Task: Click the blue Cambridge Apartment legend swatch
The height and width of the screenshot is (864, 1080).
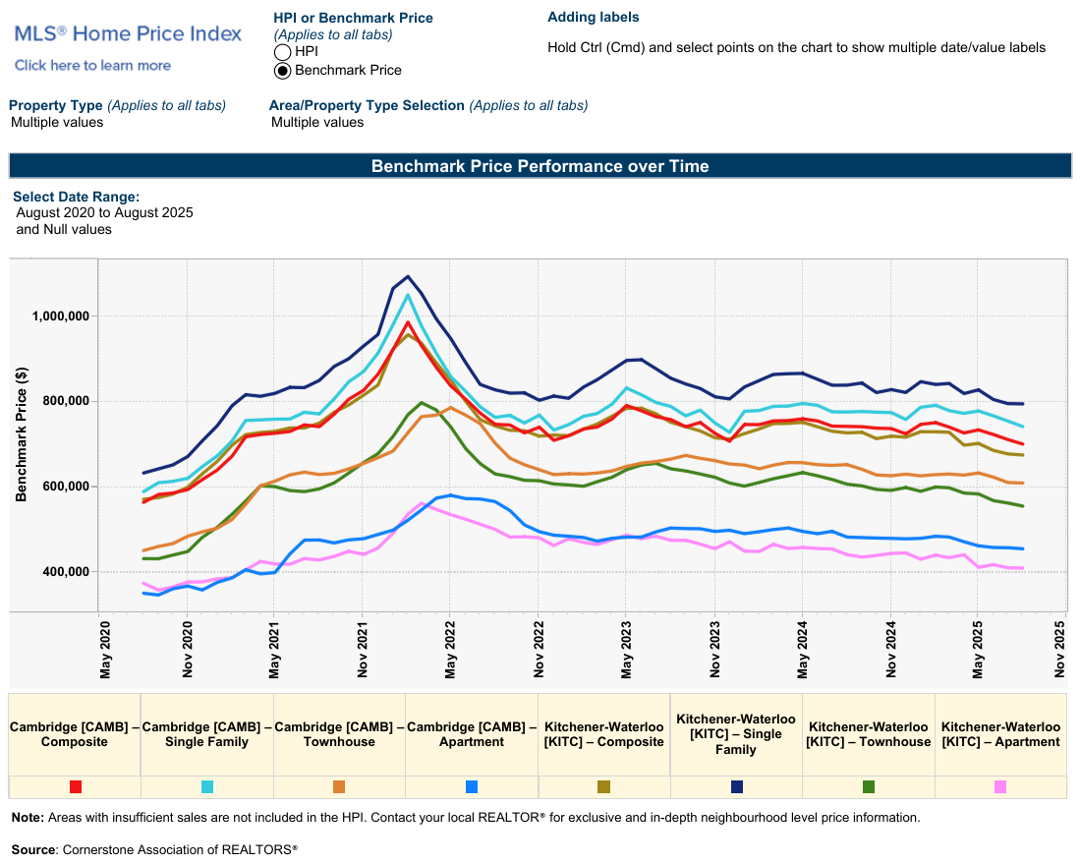Action: [471, 787]
